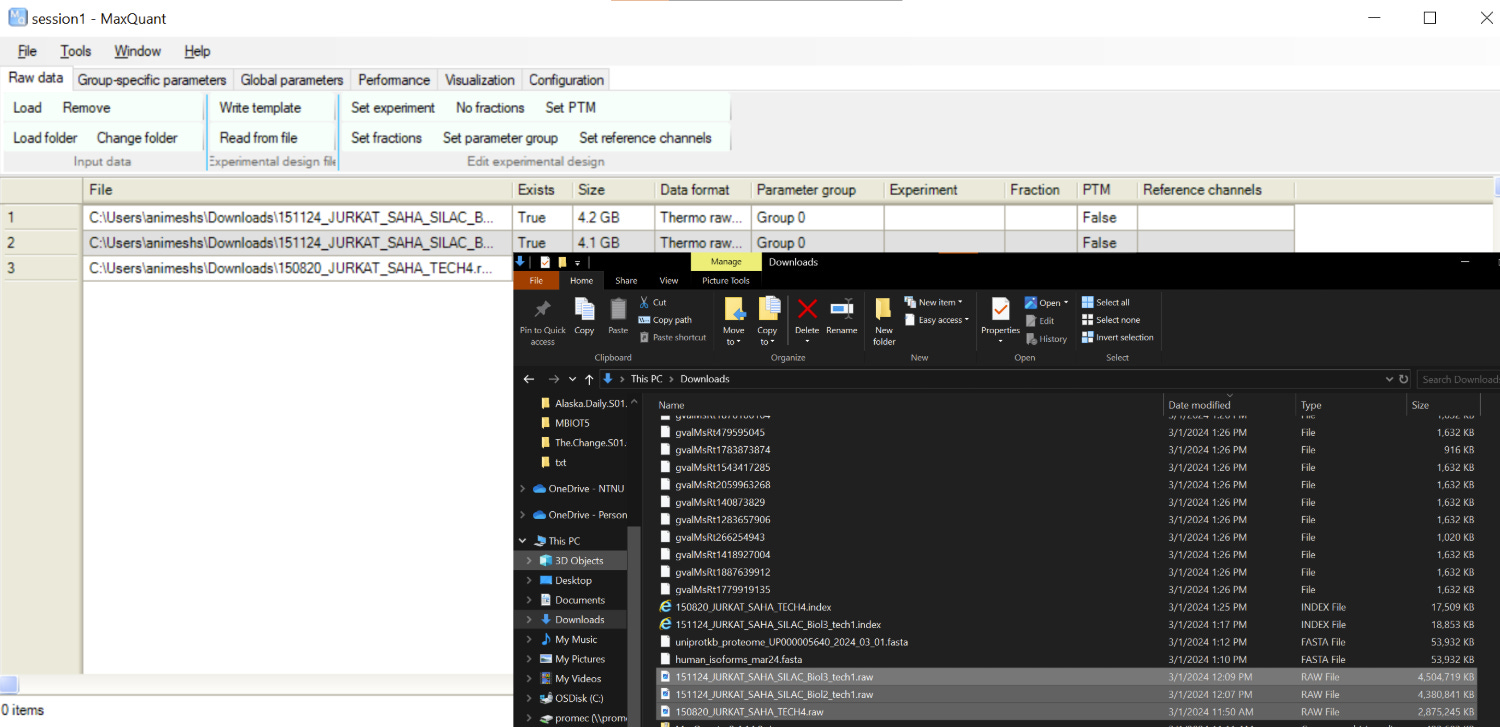Click the 150820_JURKAT_SAHA_TECH4.index file icon

(665, 607)
